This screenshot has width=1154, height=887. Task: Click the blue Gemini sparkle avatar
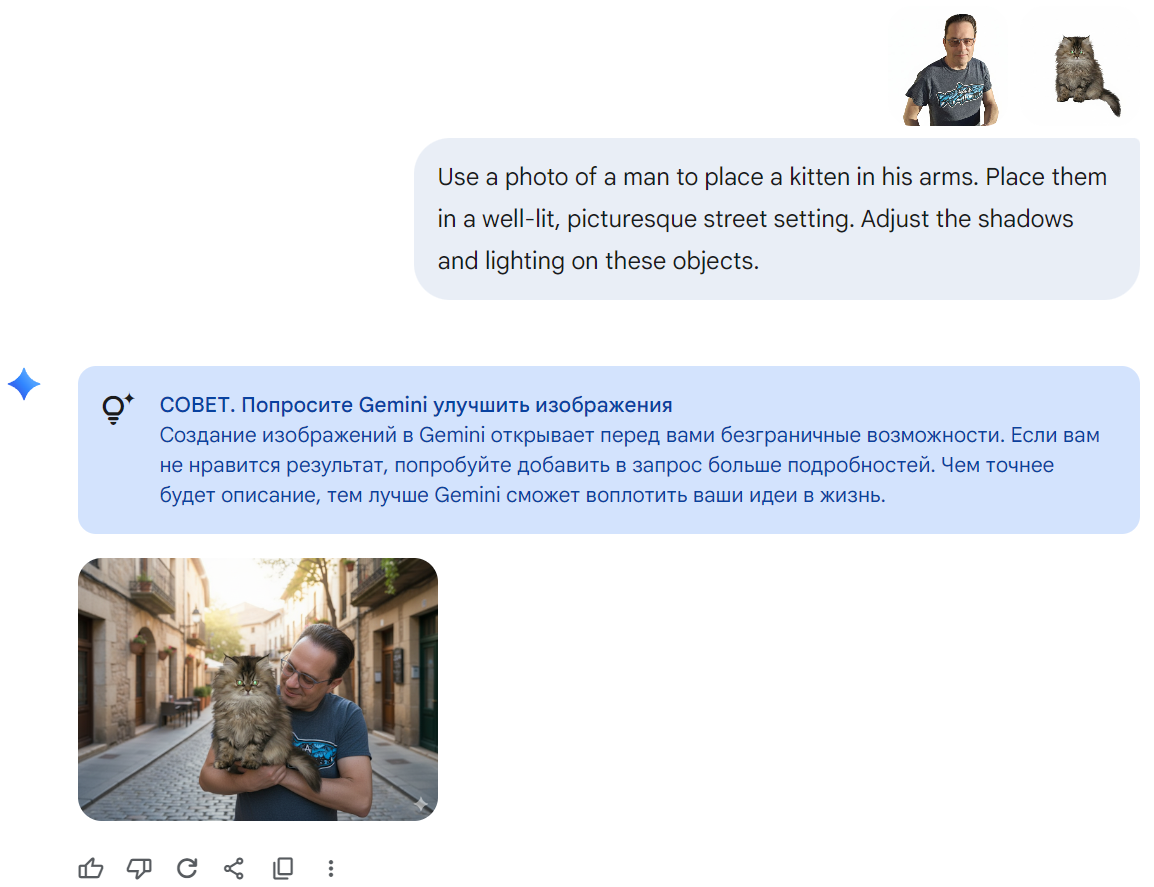(24, 384)
